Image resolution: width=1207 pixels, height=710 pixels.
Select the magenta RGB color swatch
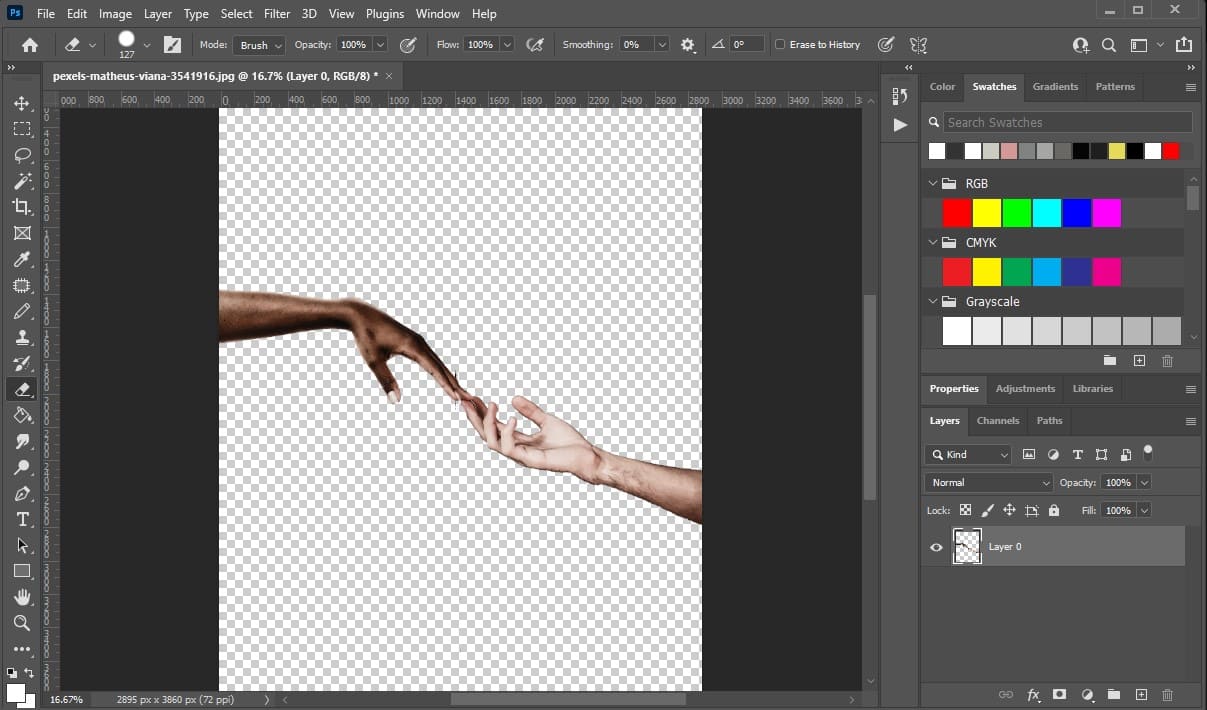1105,212
